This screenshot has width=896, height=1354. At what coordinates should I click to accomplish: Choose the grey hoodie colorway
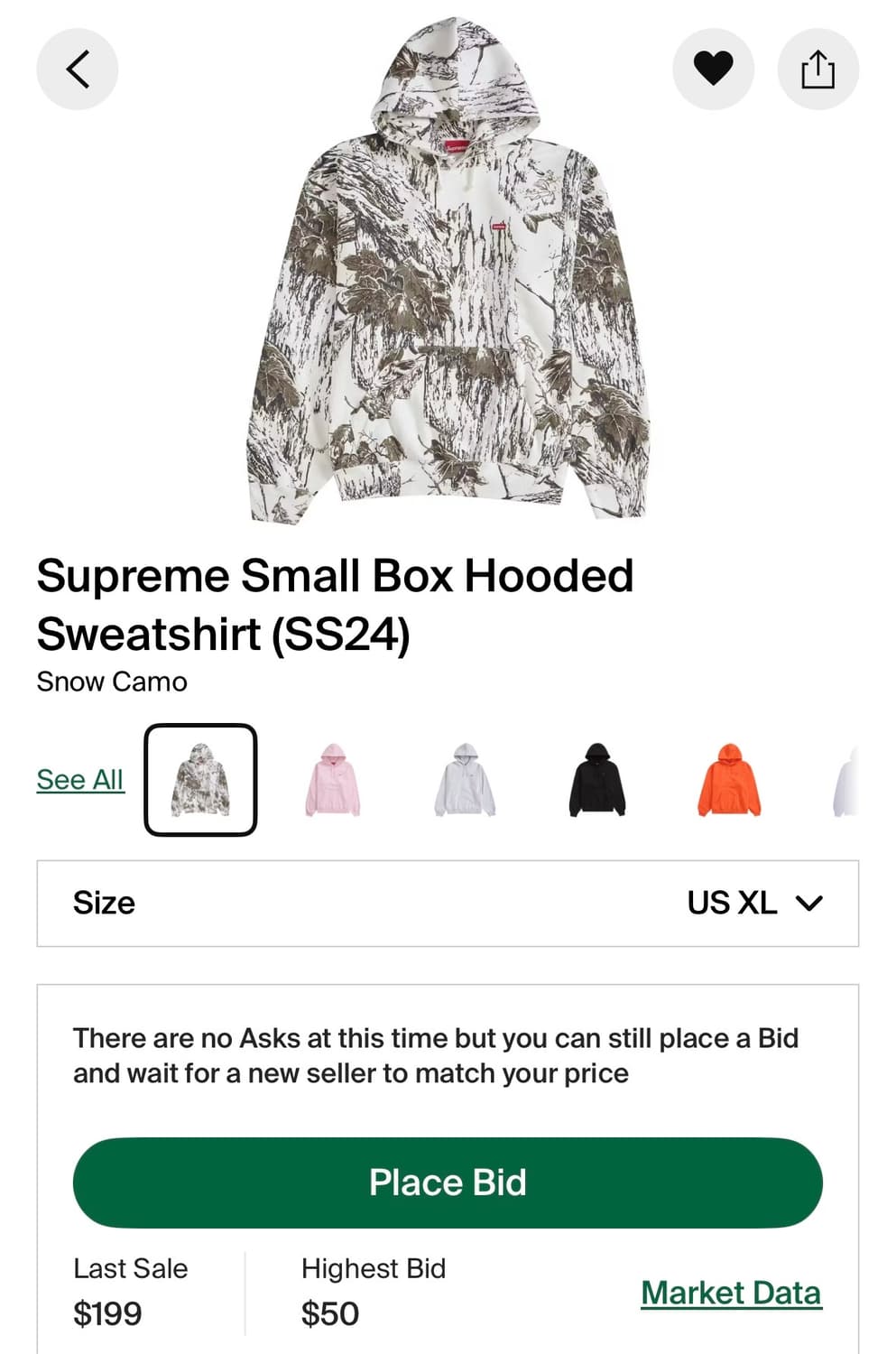click(465, 780)
